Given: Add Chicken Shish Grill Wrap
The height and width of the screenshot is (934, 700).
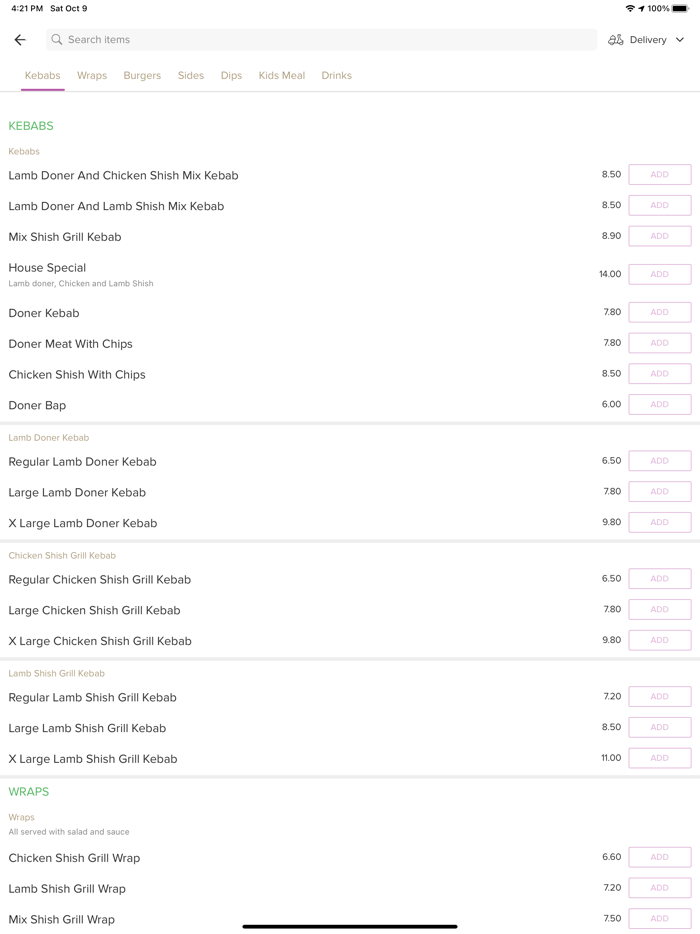Looking at the screenshot, I should coord(659,857).
